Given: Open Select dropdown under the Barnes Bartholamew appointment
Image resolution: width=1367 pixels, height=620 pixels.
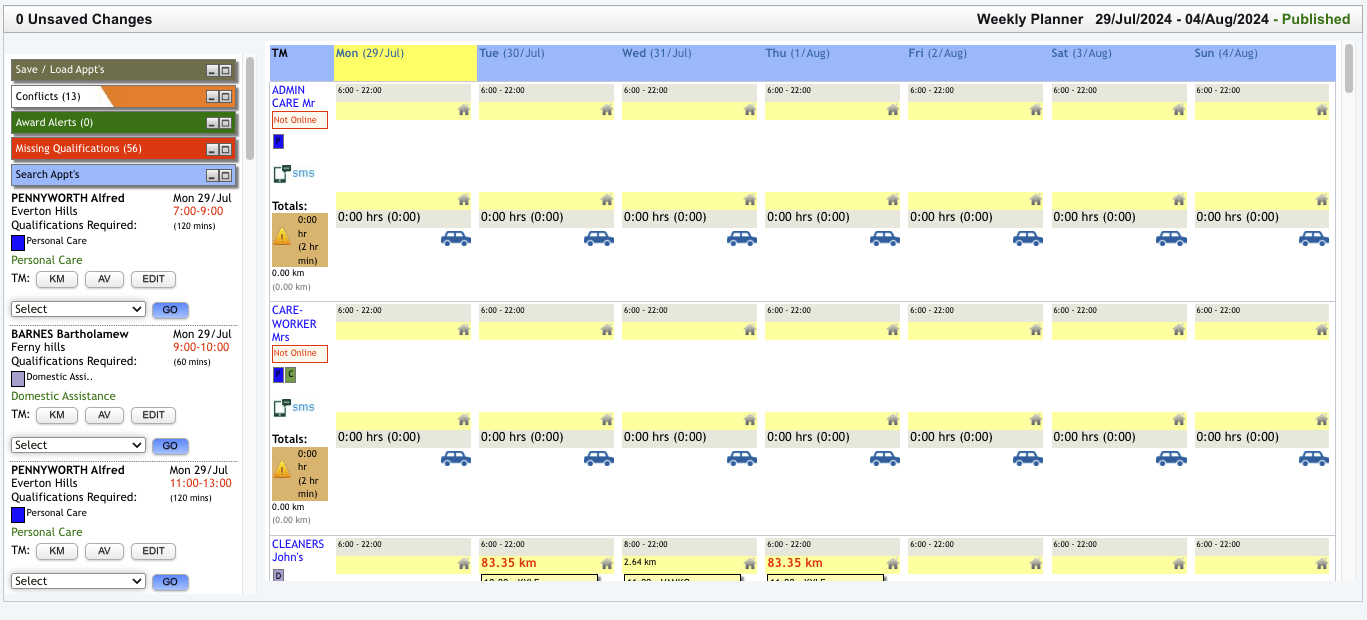Looking at the screenshot, I should (78, 445).
